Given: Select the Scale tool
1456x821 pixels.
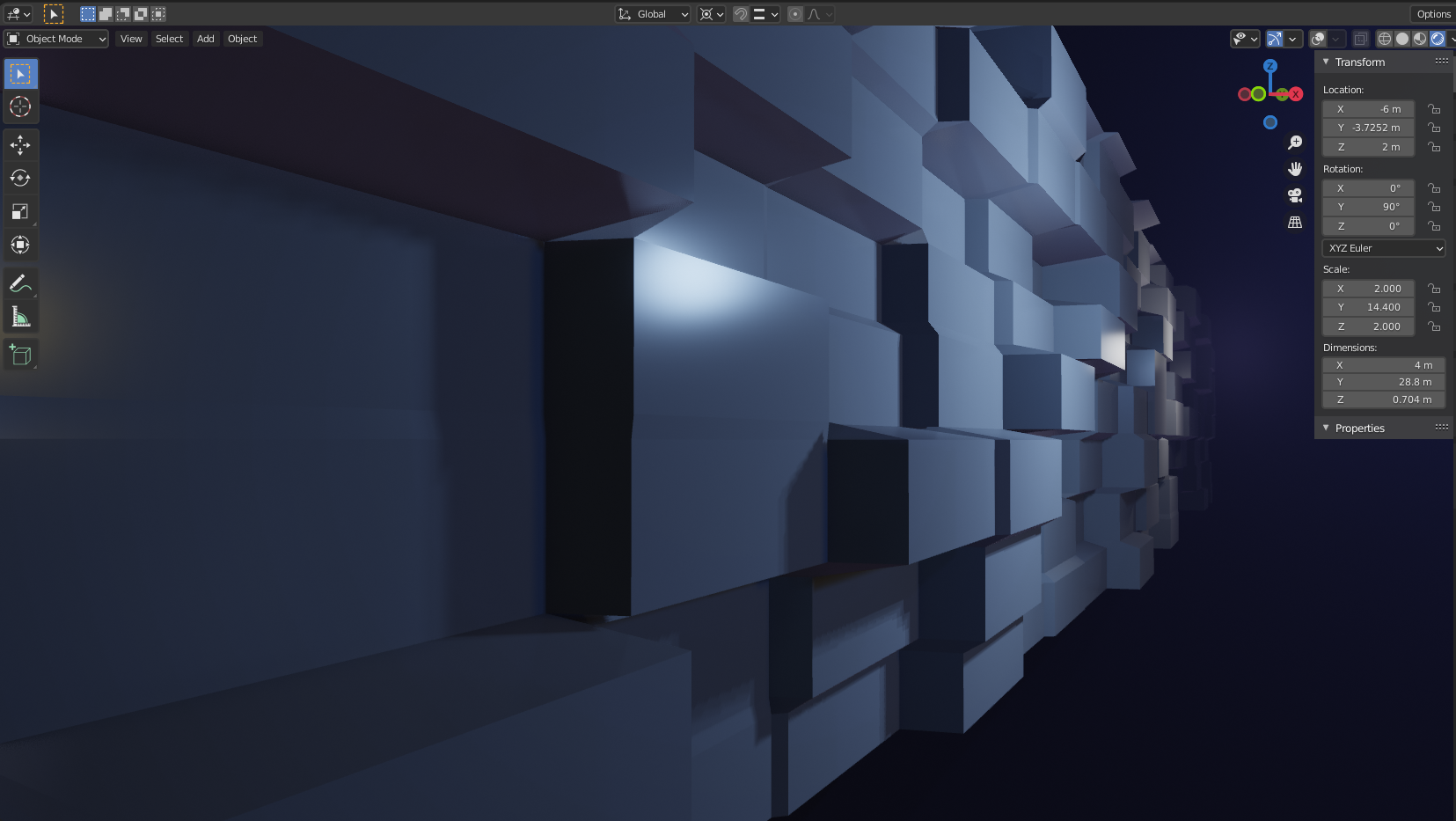Looking at the screenshot, I should [20, 211].
